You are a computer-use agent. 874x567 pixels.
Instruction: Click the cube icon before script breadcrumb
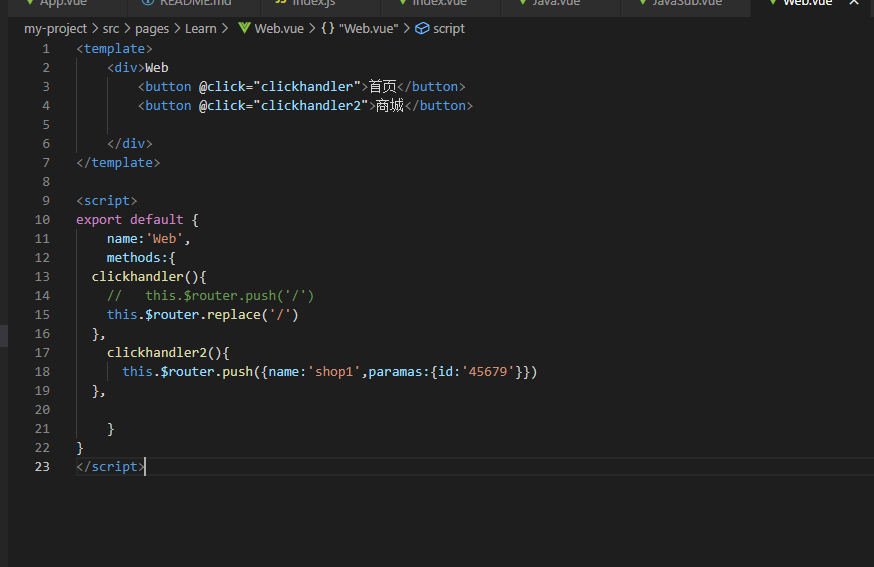[423, 28]
